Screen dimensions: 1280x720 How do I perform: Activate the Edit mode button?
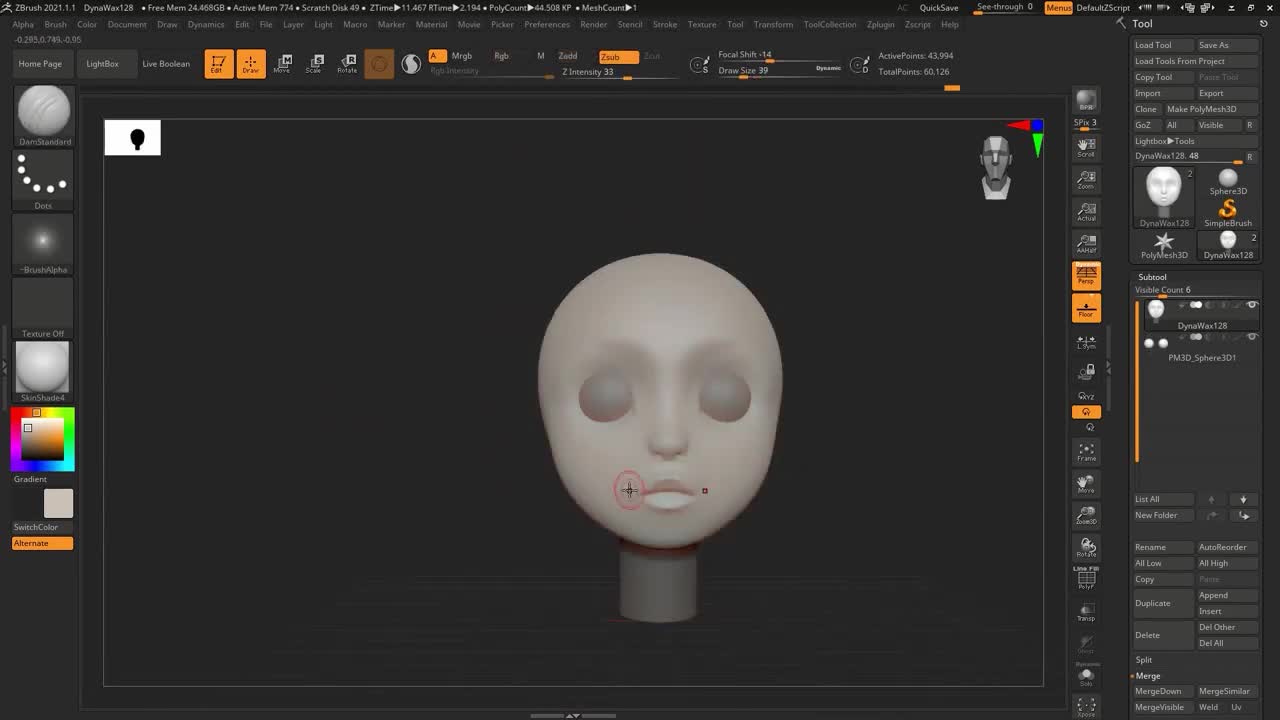[x=219, y=64]
